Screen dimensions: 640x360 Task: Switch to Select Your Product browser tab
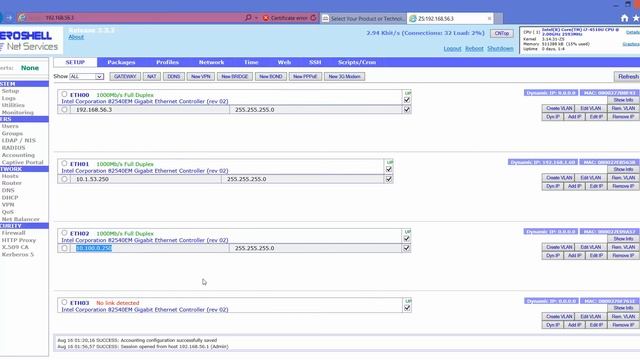tap(364, 18)
